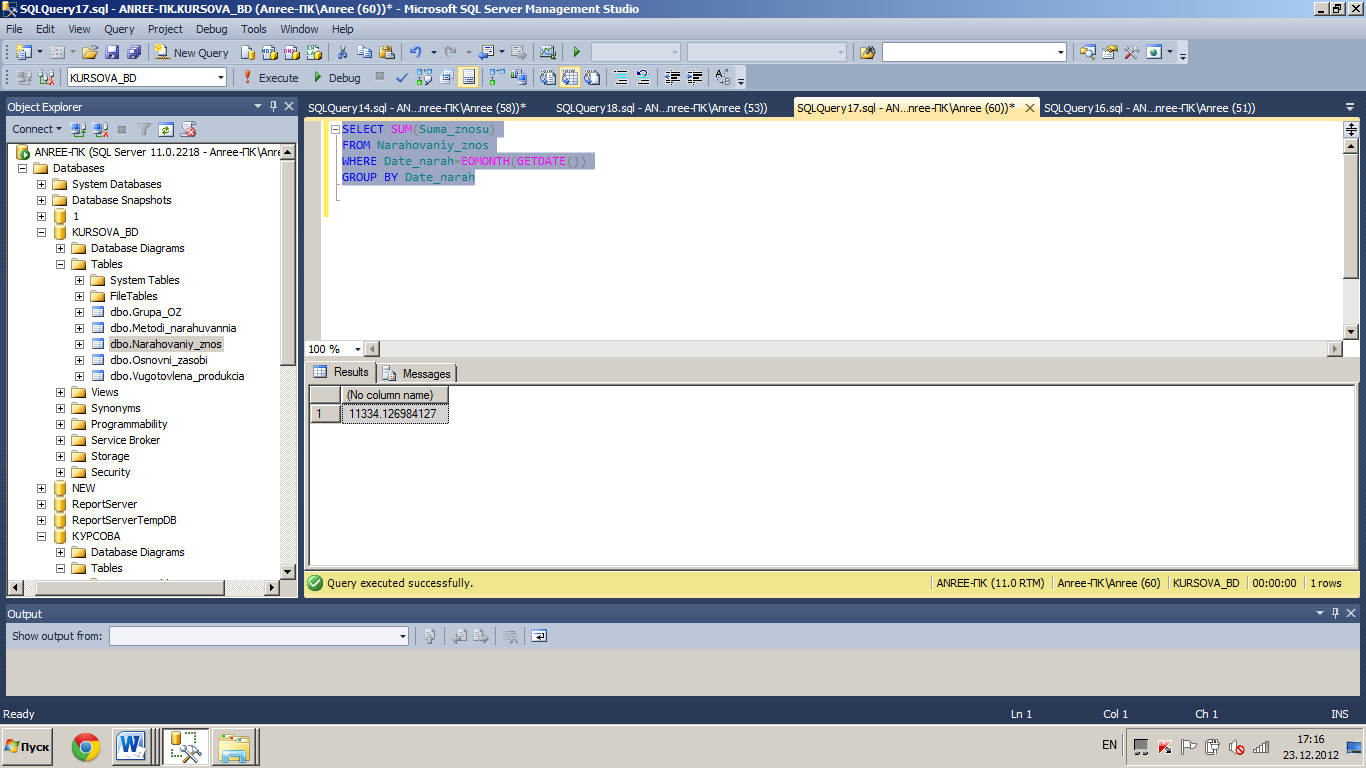Click the Copy icon in toolbar

click(x=364, y=52)
